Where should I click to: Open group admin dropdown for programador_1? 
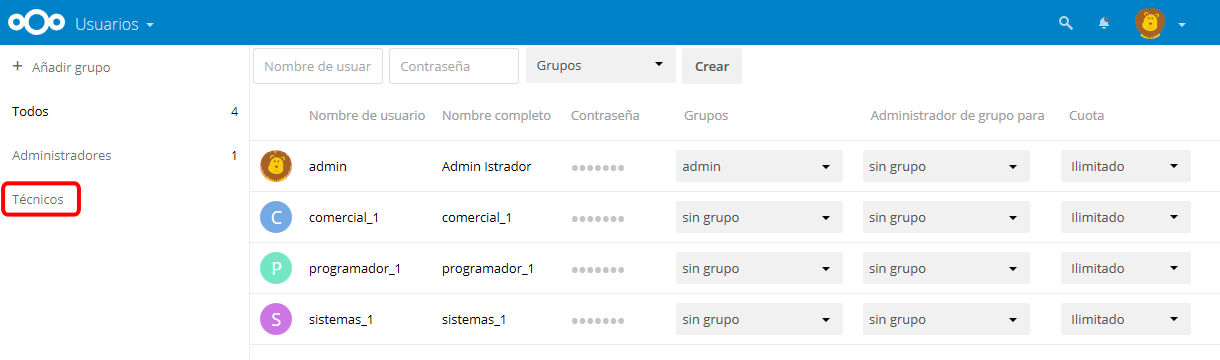pyautogui.click(x=946, y=268)
